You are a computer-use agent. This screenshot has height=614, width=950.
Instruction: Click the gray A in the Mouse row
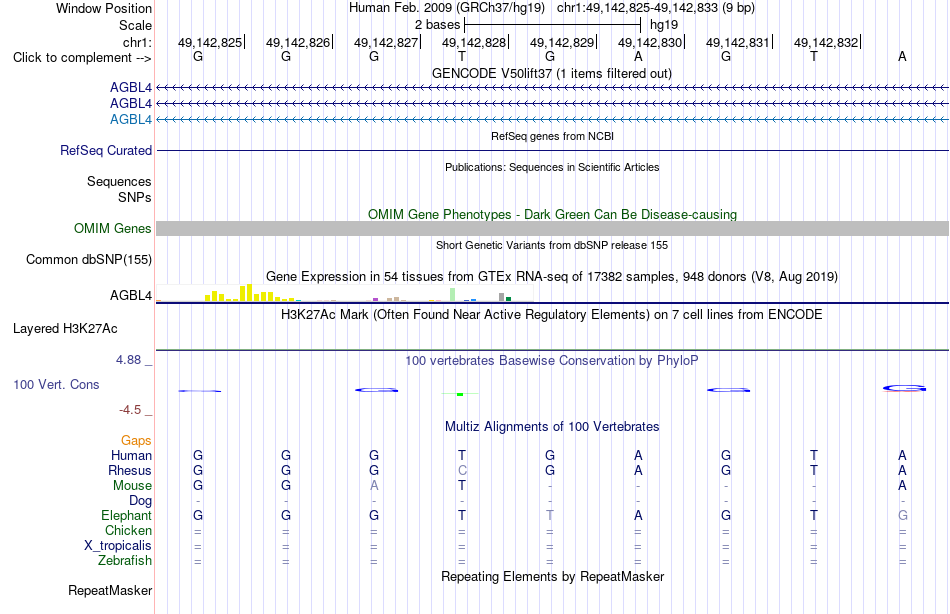click(x=374, y=486)
